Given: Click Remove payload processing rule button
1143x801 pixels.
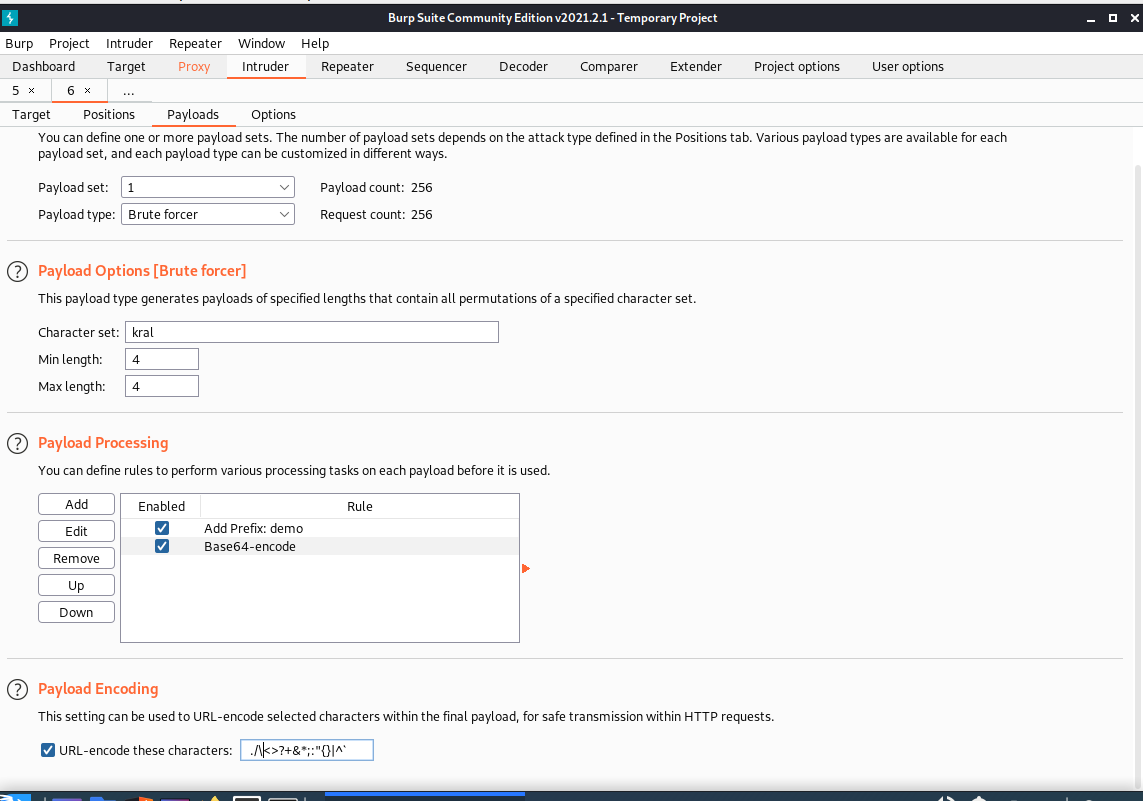Looking at the screenshot, I should (x=77, y=558).
